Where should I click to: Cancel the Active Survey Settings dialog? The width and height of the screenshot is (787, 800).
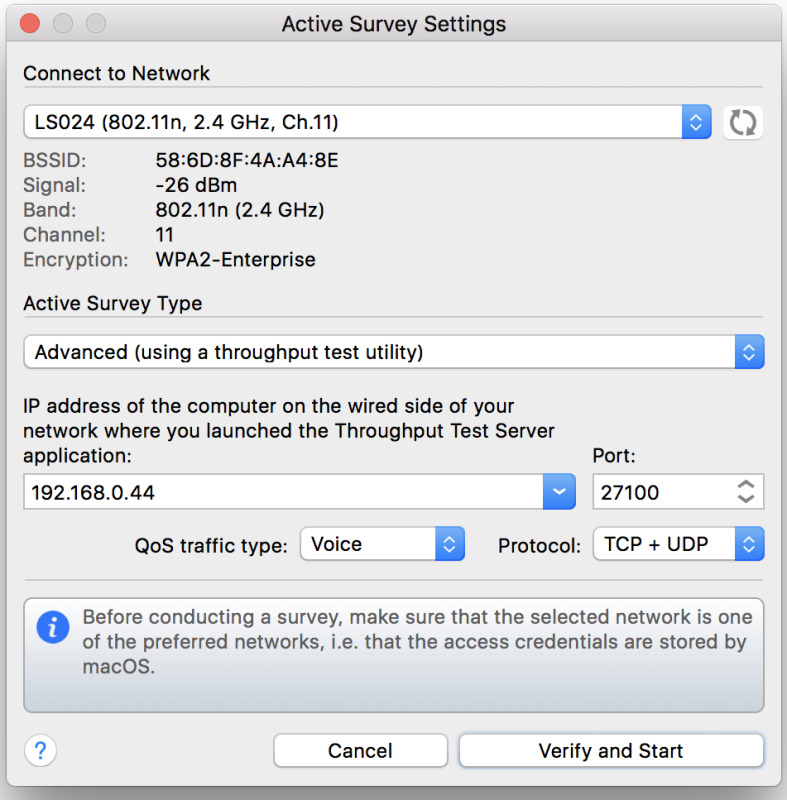360,750
